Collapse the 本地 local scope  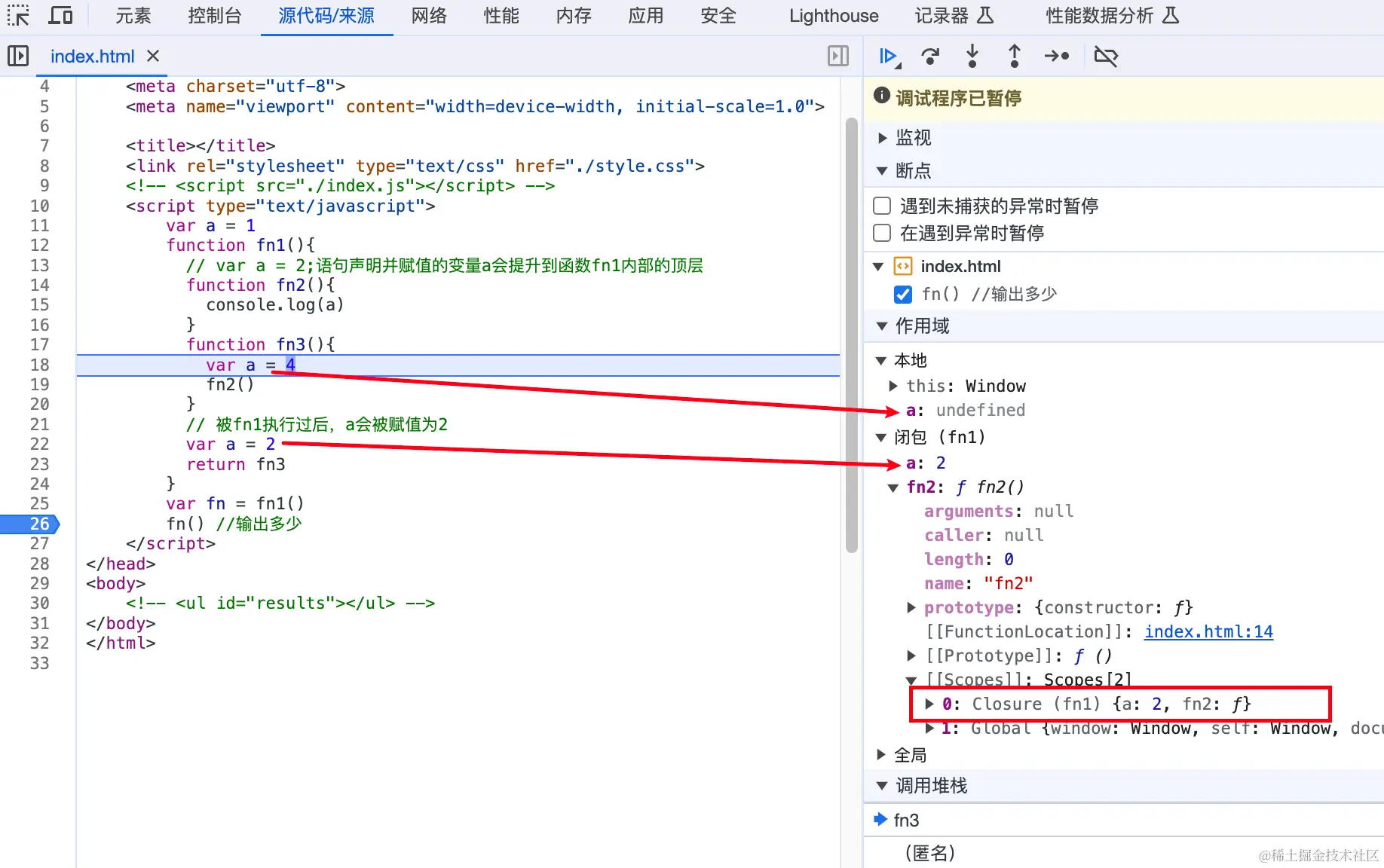(x=880, y=361)
